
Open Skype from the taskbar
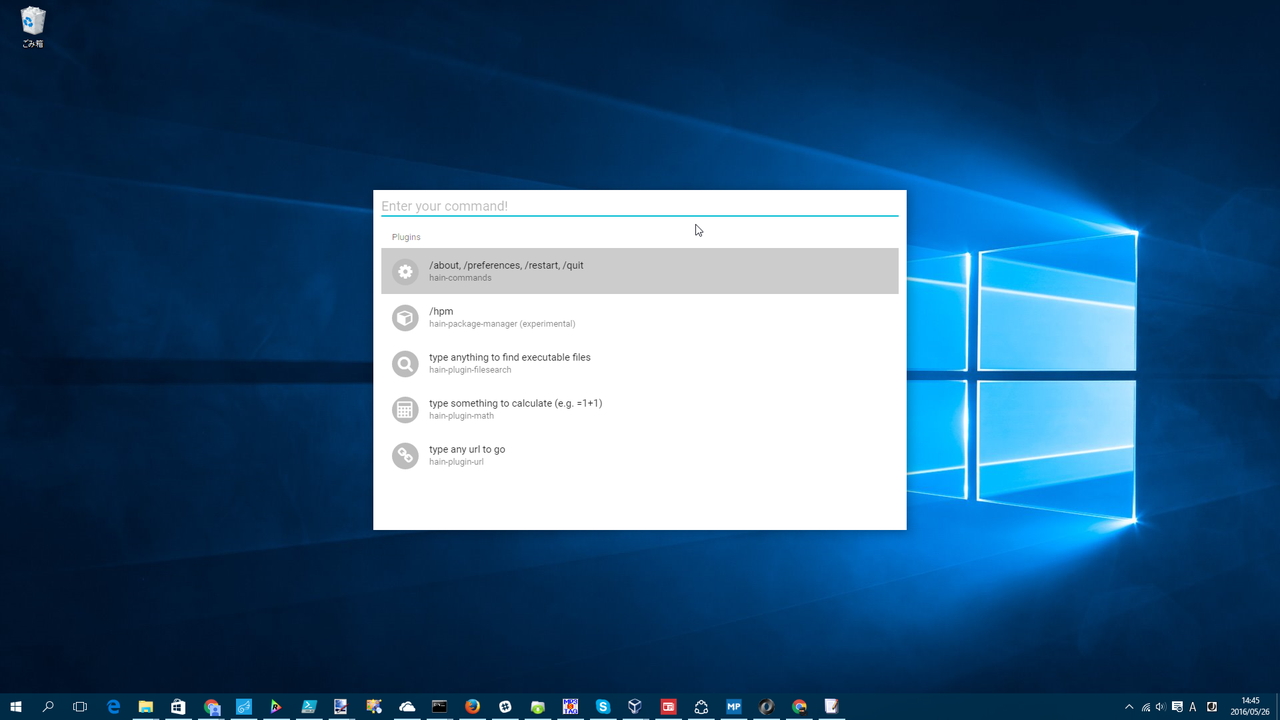point(602,707)
